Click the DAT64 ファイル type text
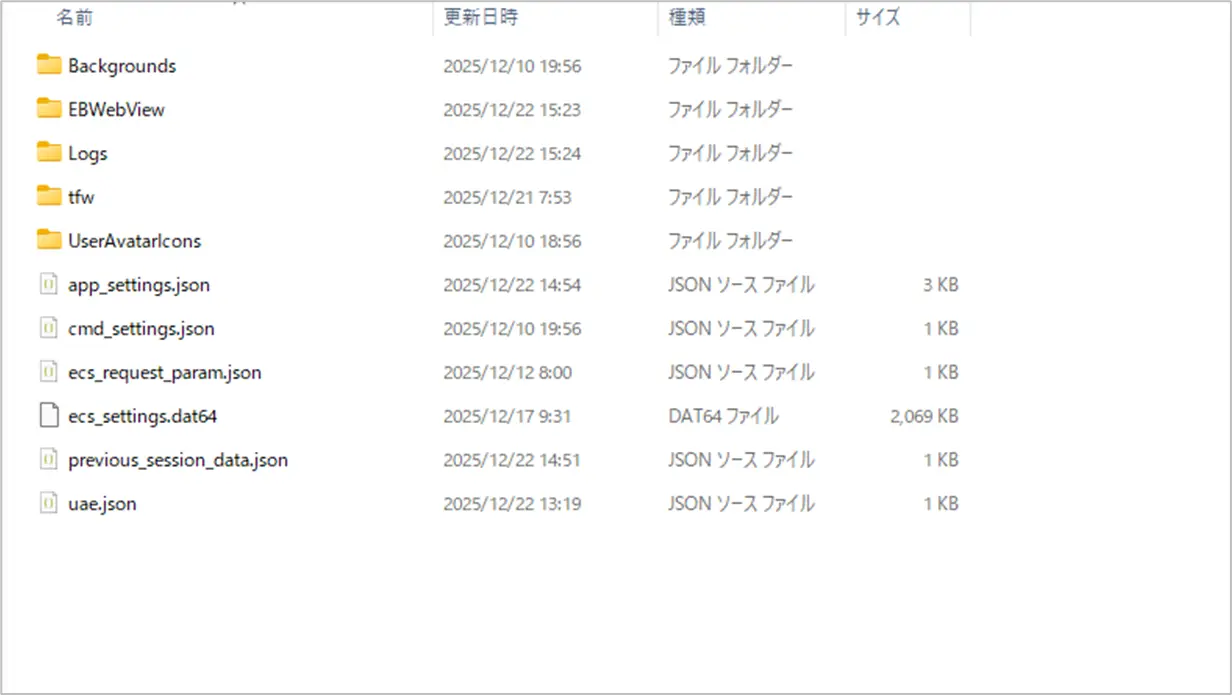 click(x=723, y=416)
